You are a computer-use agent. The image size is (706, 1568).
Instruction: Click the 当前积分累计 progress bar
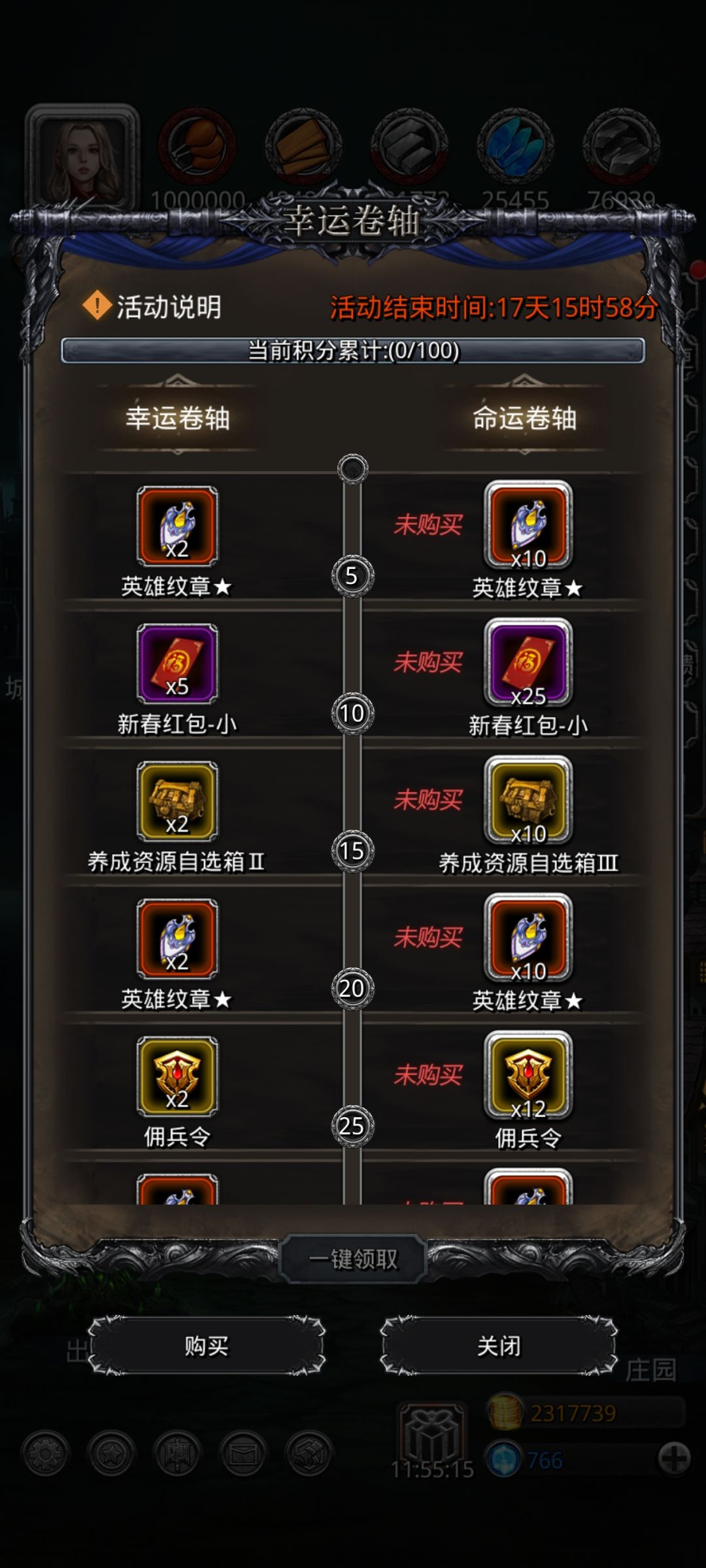click(353, 350)
